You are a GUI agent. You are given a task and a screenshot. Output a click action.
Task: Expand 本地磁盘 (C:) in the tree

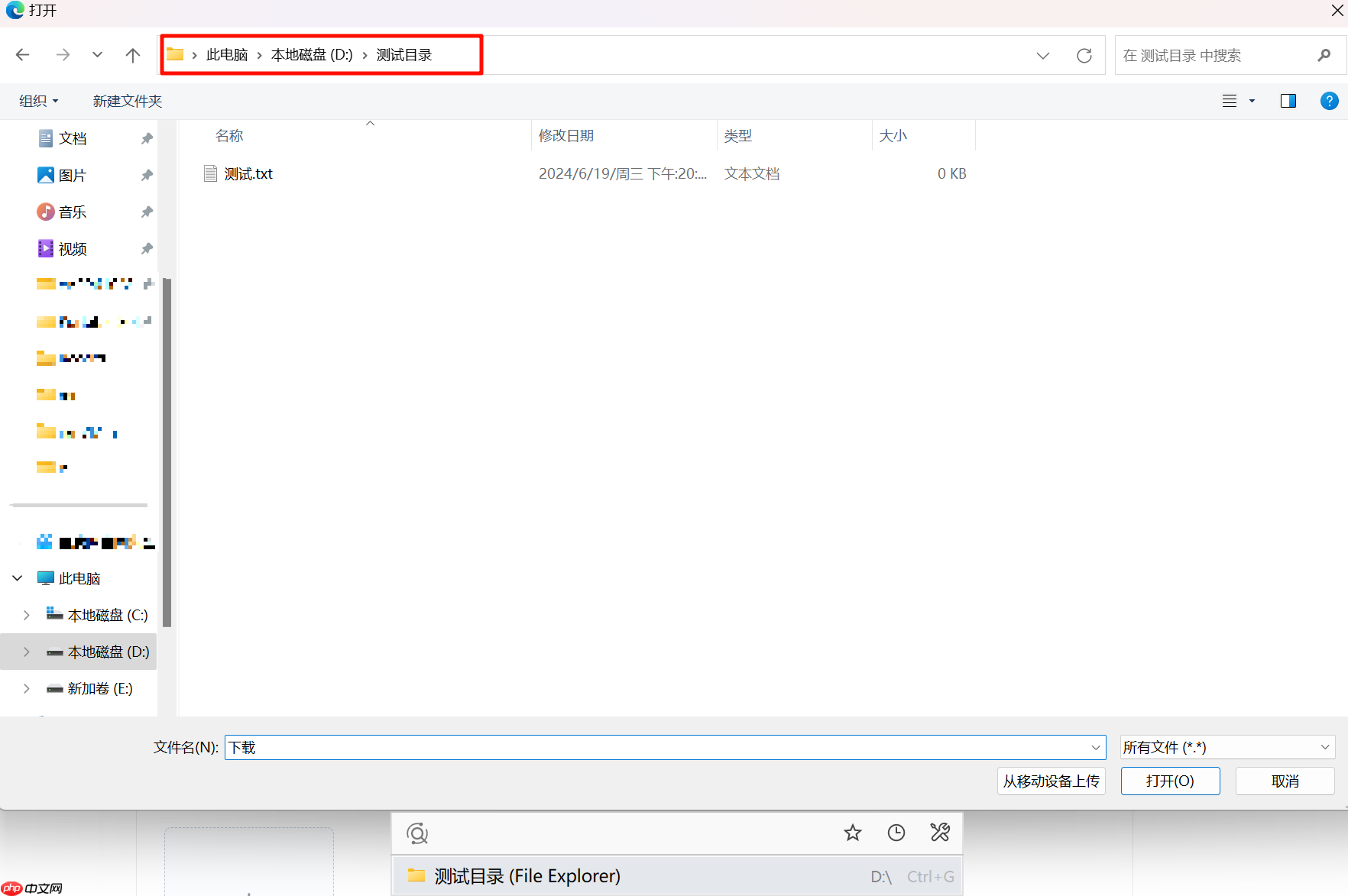pyautogui.click(x=27, y=614)
